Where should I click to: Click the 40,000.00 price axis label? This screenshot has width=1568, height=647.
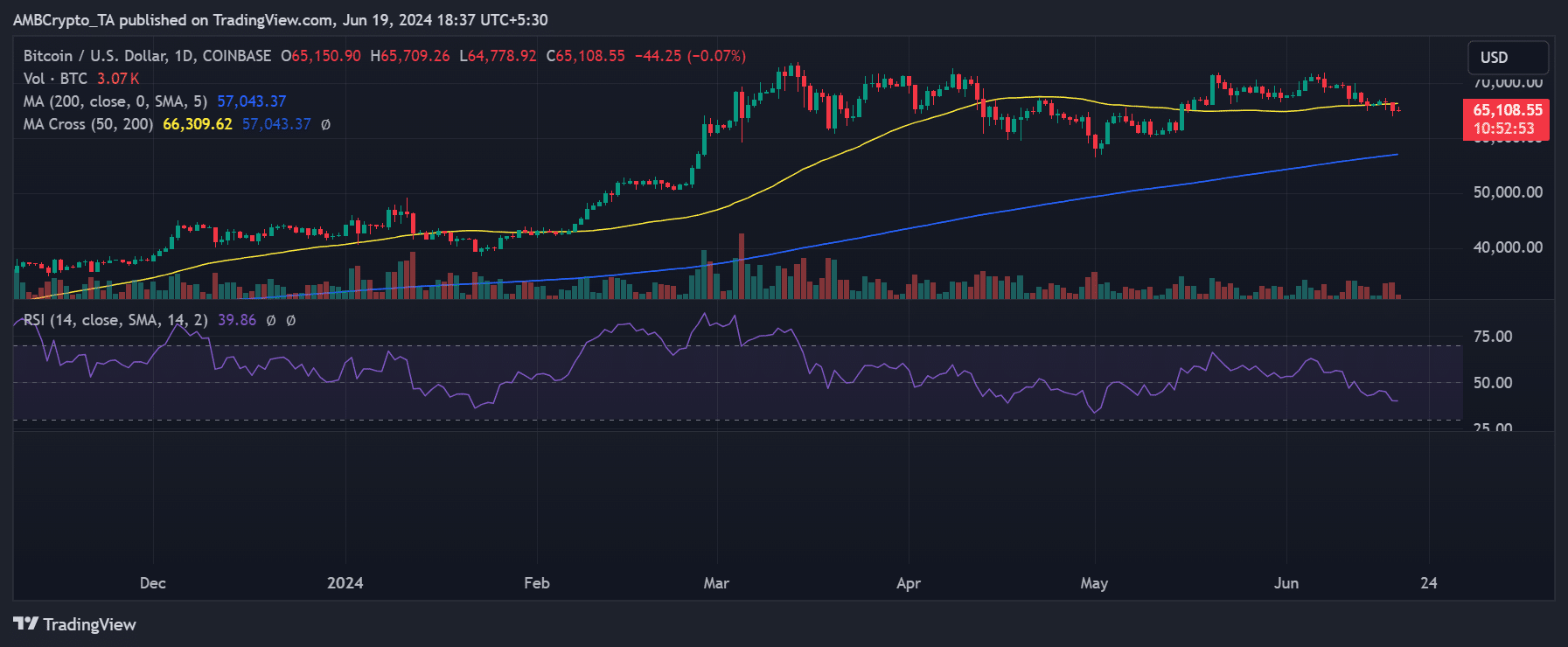click(x=1508, y=247)
